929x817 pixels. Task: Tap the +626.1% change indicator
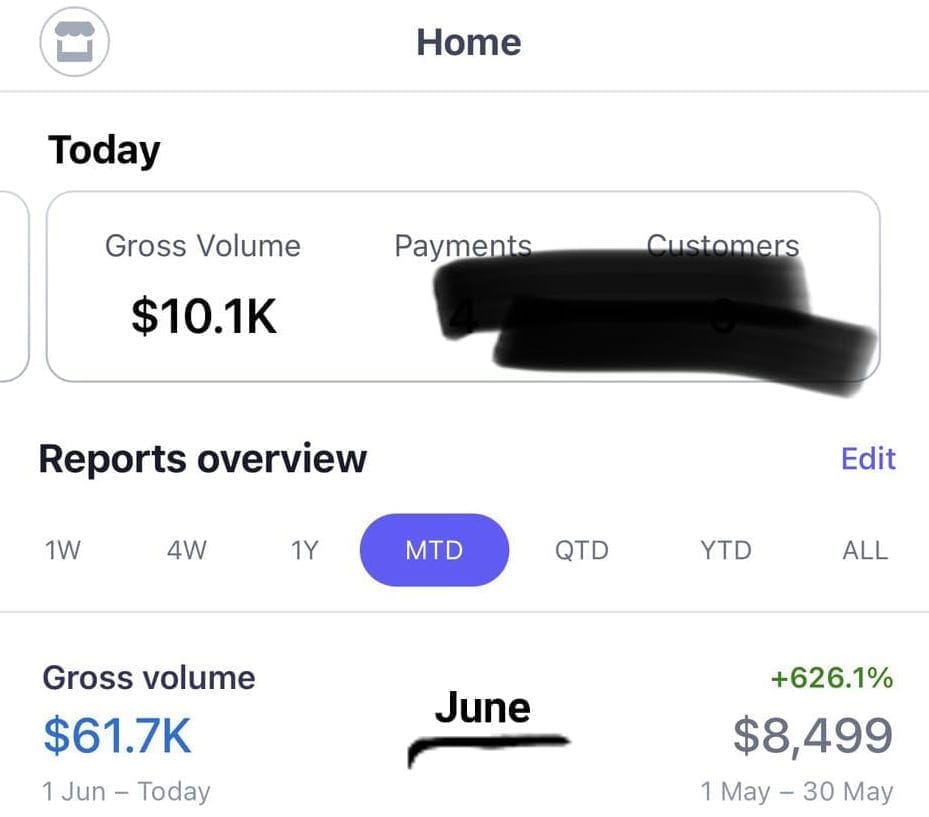(x=831, y=679)
